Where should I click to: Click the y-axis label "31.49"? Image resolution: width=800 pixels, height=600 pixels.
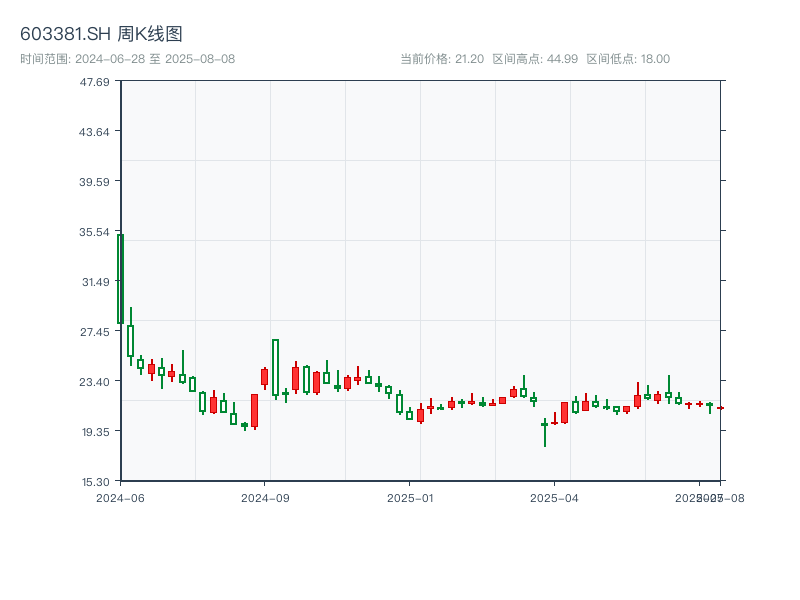(96, 282)
